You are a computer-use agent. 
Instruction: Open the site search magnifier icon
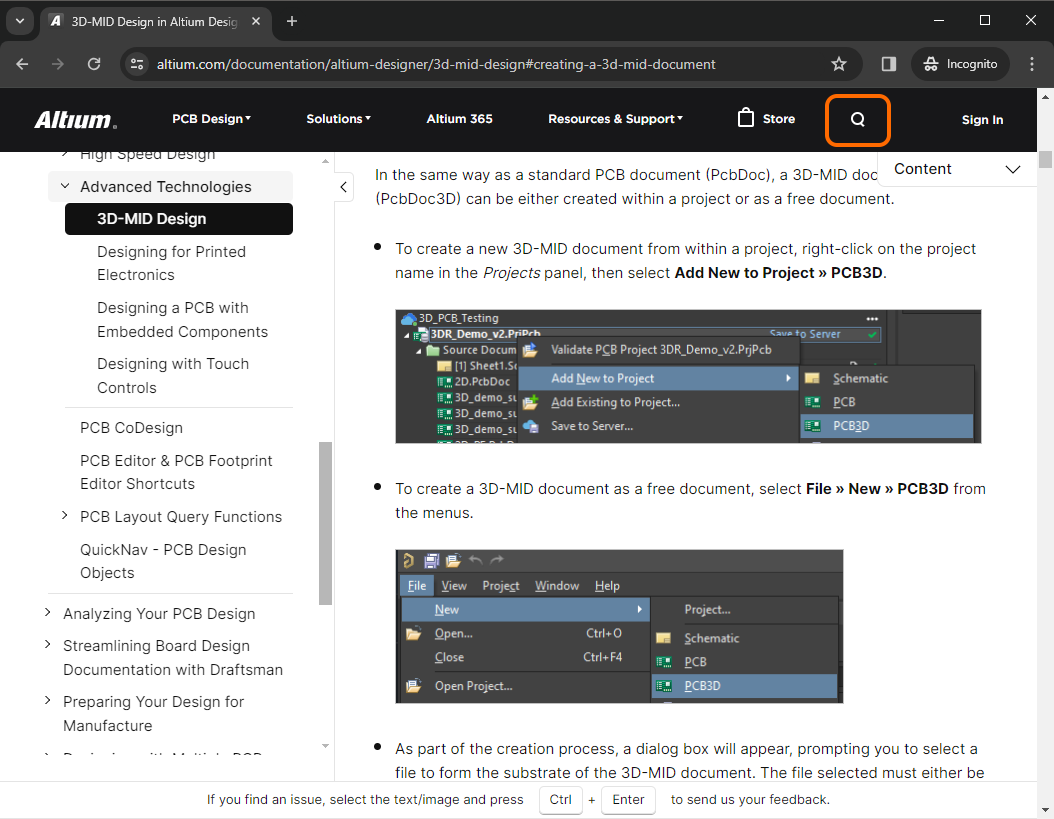(x=858, y=120)
